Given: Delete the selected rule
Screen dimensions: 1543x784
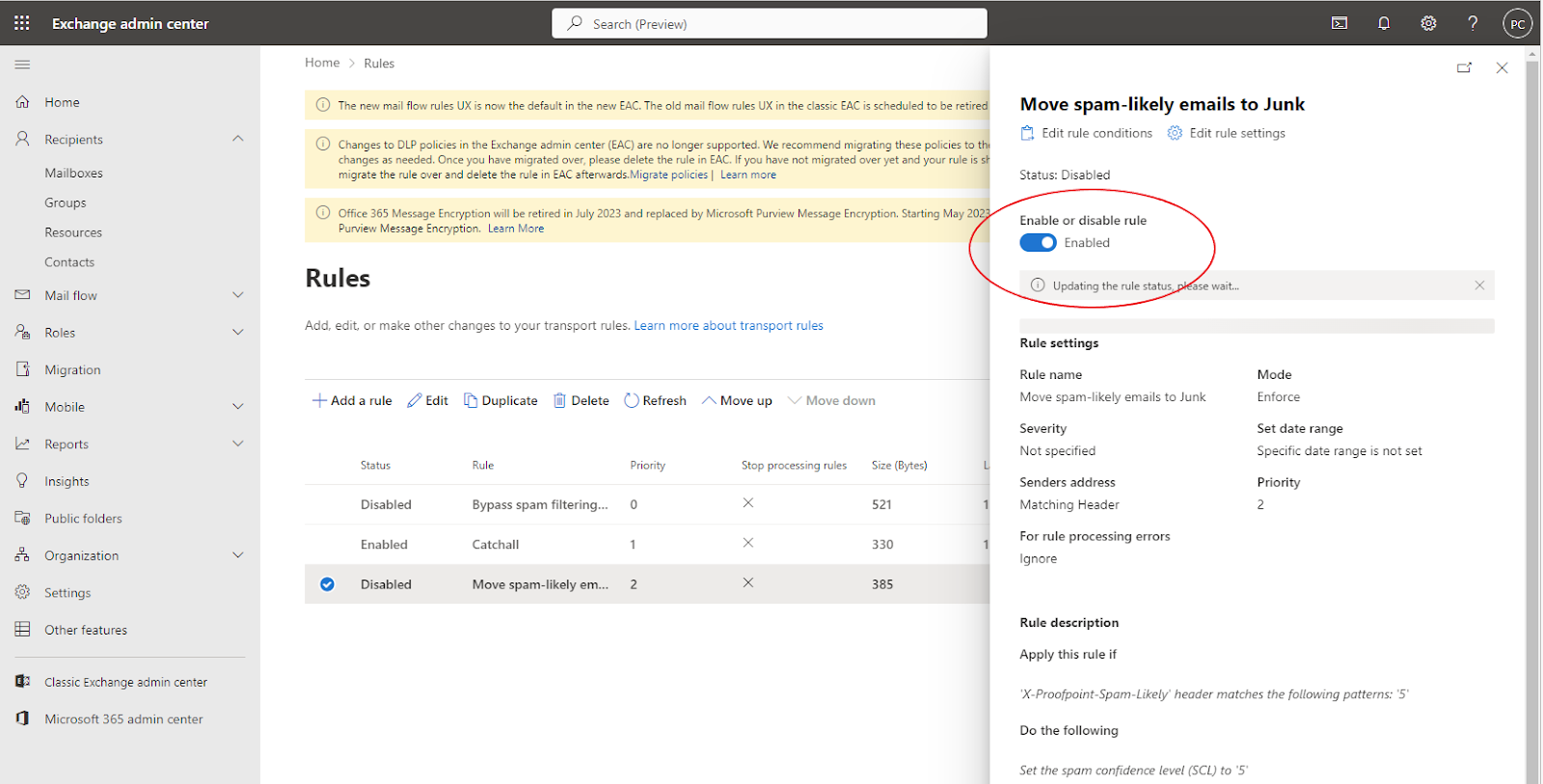Looking at the screenshot, I should [581, 400].
